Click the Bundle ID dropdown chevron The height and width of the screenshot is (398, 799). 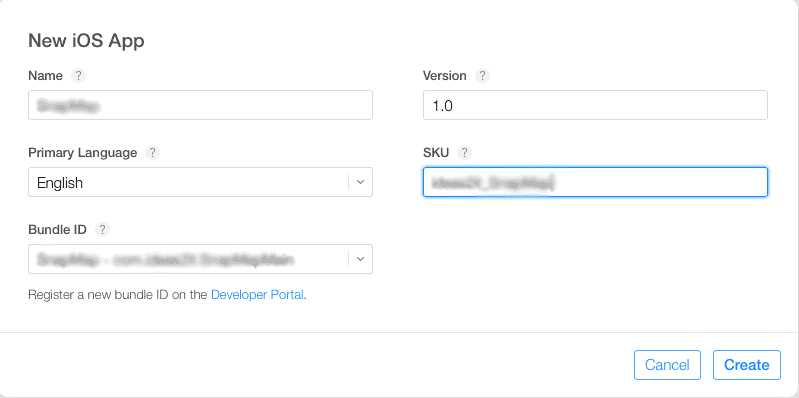360,259
